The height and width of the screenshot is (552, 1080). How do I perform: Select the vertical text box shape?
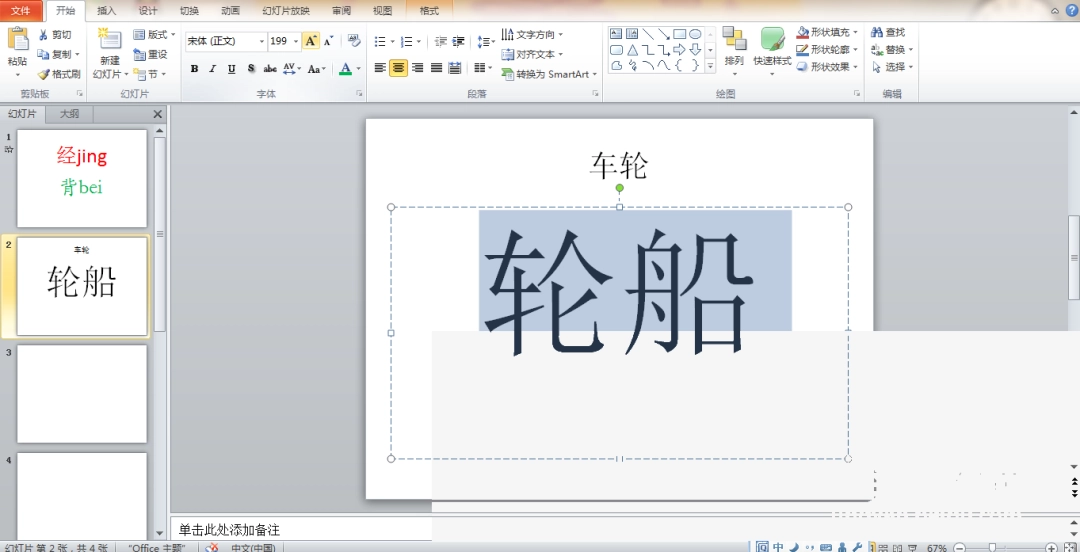point(632,34)
